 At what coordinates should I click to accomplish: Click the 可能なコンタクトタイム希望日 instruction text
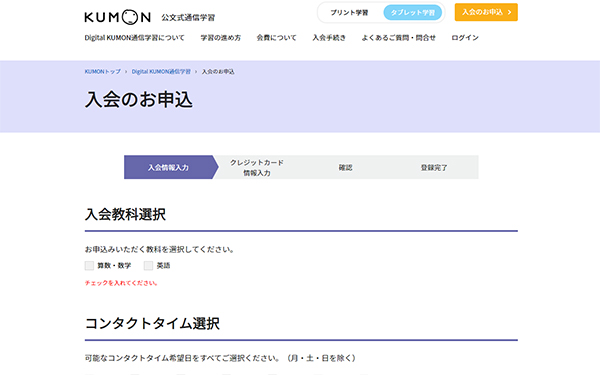tap(220, 358)
